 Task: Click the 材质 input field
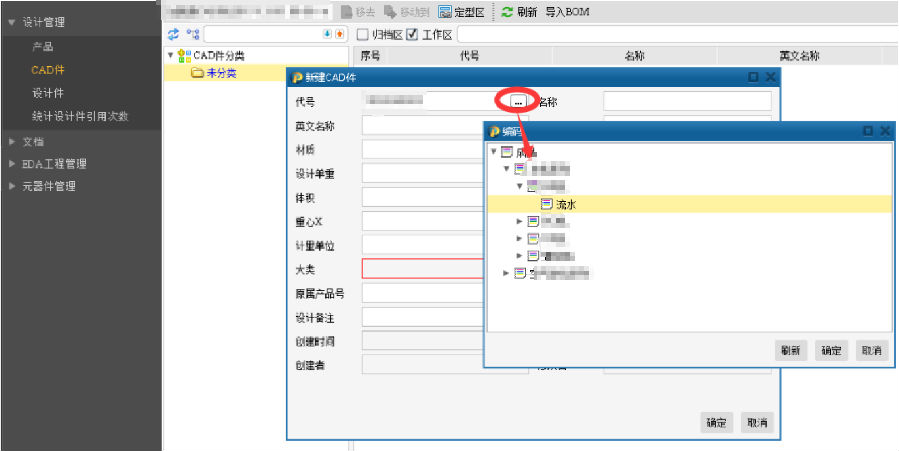[x=423, y=150]
